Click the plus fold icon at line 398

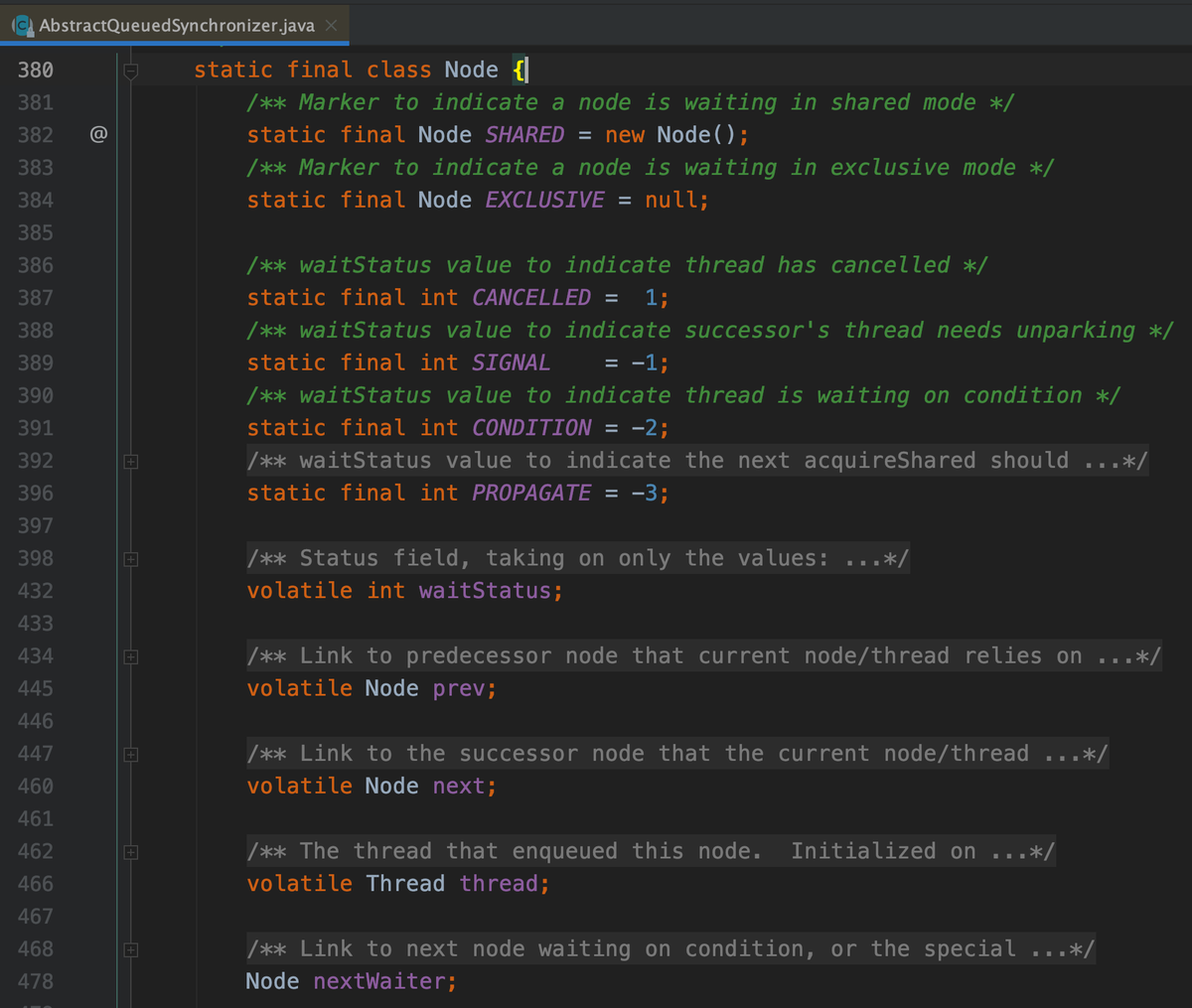[130, 558]
